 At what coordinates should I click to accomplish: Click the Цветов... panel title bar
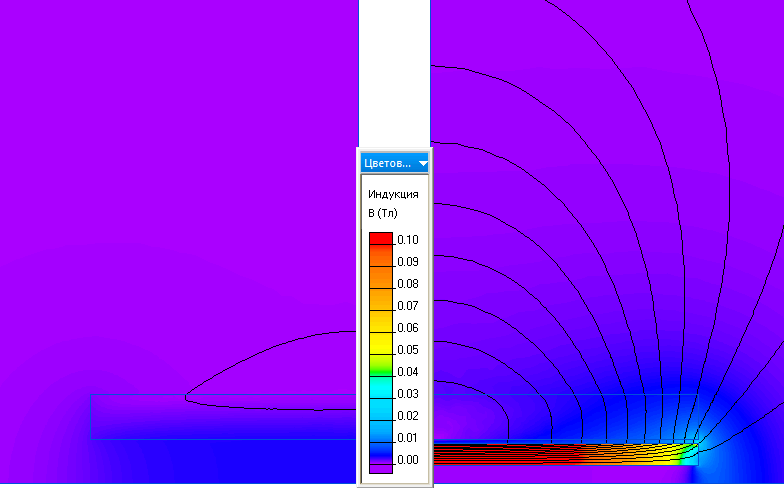tap(388, 163)
